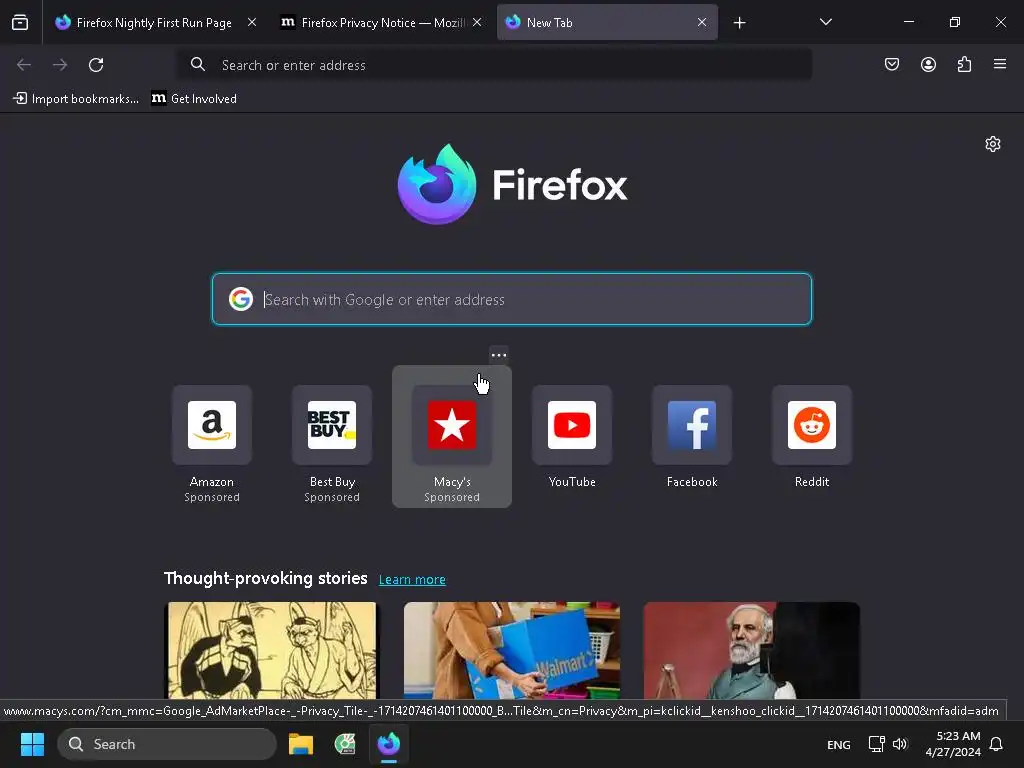1024x768 pixels.
Task: Click the Thought-provoking stories heading
Action: click(266, 578)
